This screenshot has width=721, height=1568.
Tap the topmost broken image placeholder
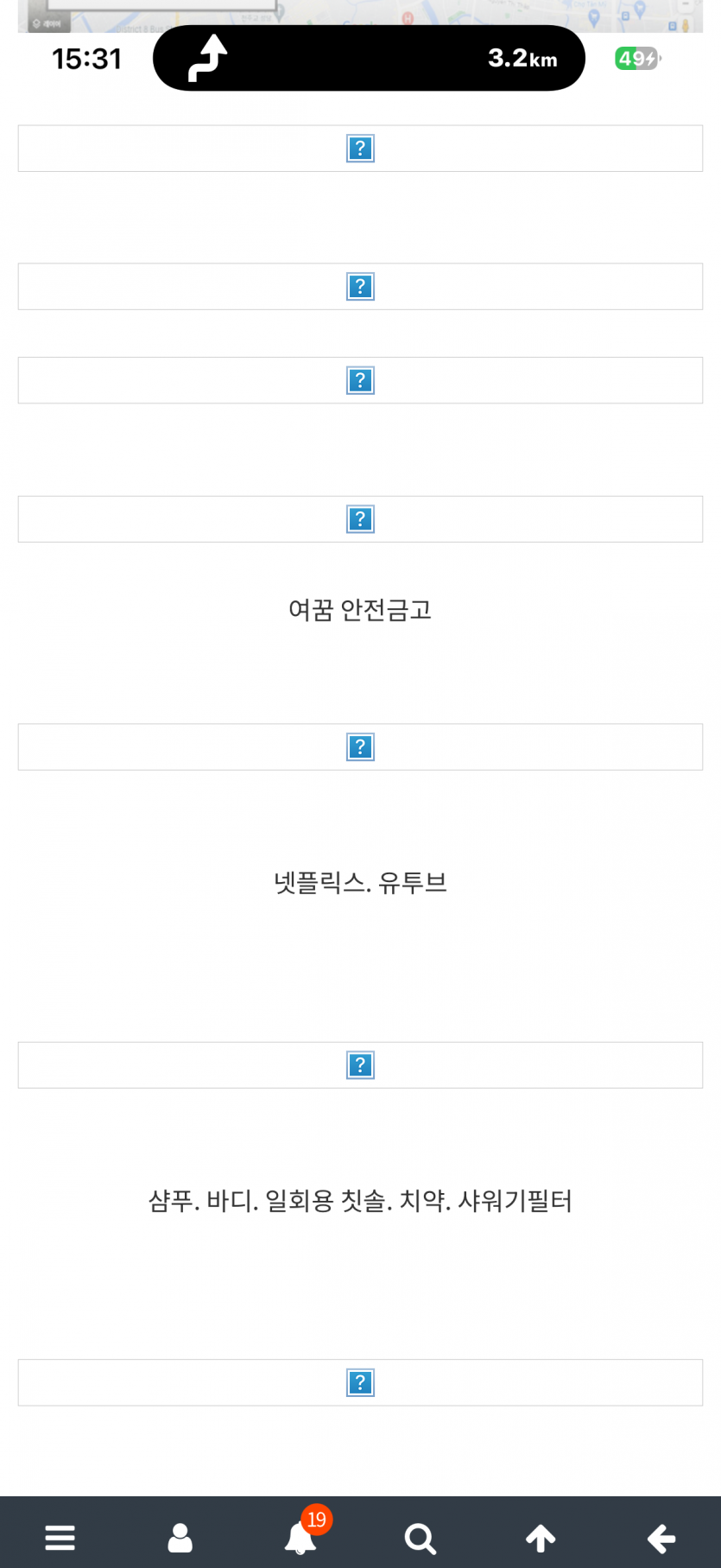click(360, 149)
